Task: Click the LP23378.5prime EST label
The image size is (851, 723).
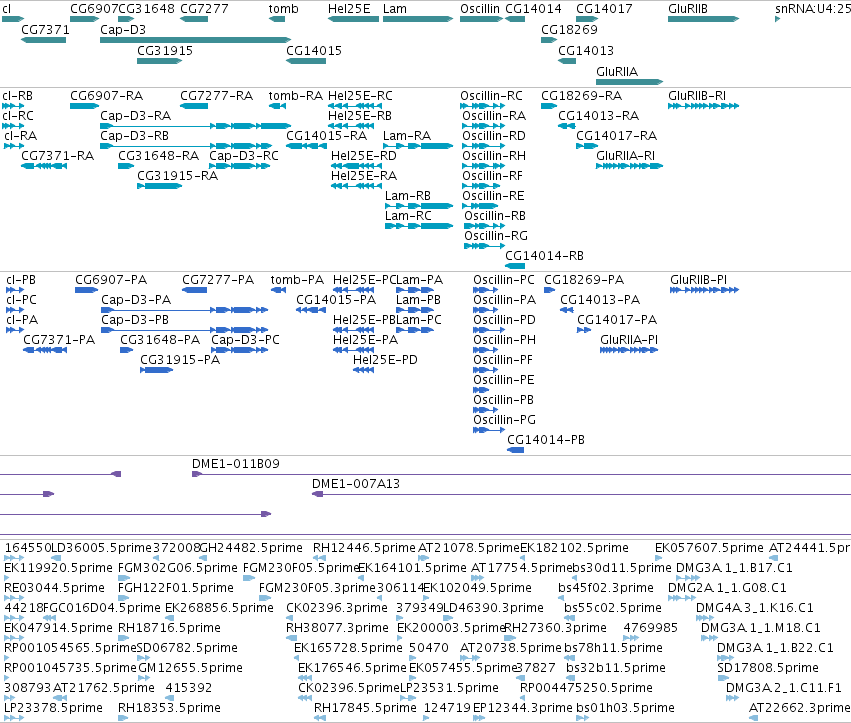Action: click(53, 708)
